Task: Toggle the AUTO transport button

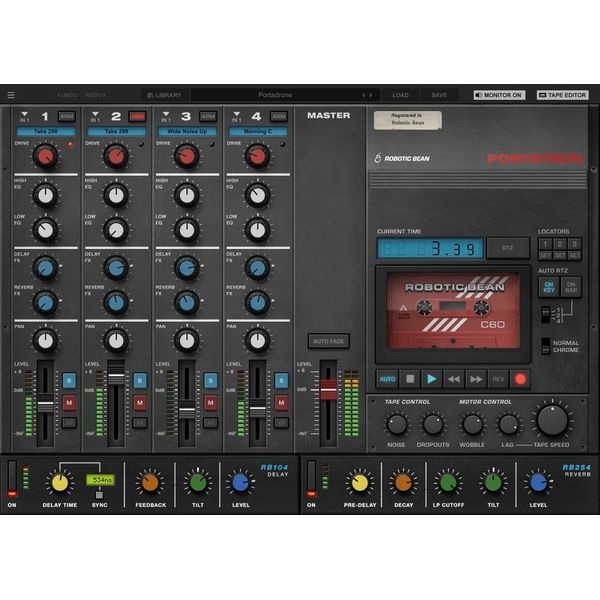Action: coord(387,379)
